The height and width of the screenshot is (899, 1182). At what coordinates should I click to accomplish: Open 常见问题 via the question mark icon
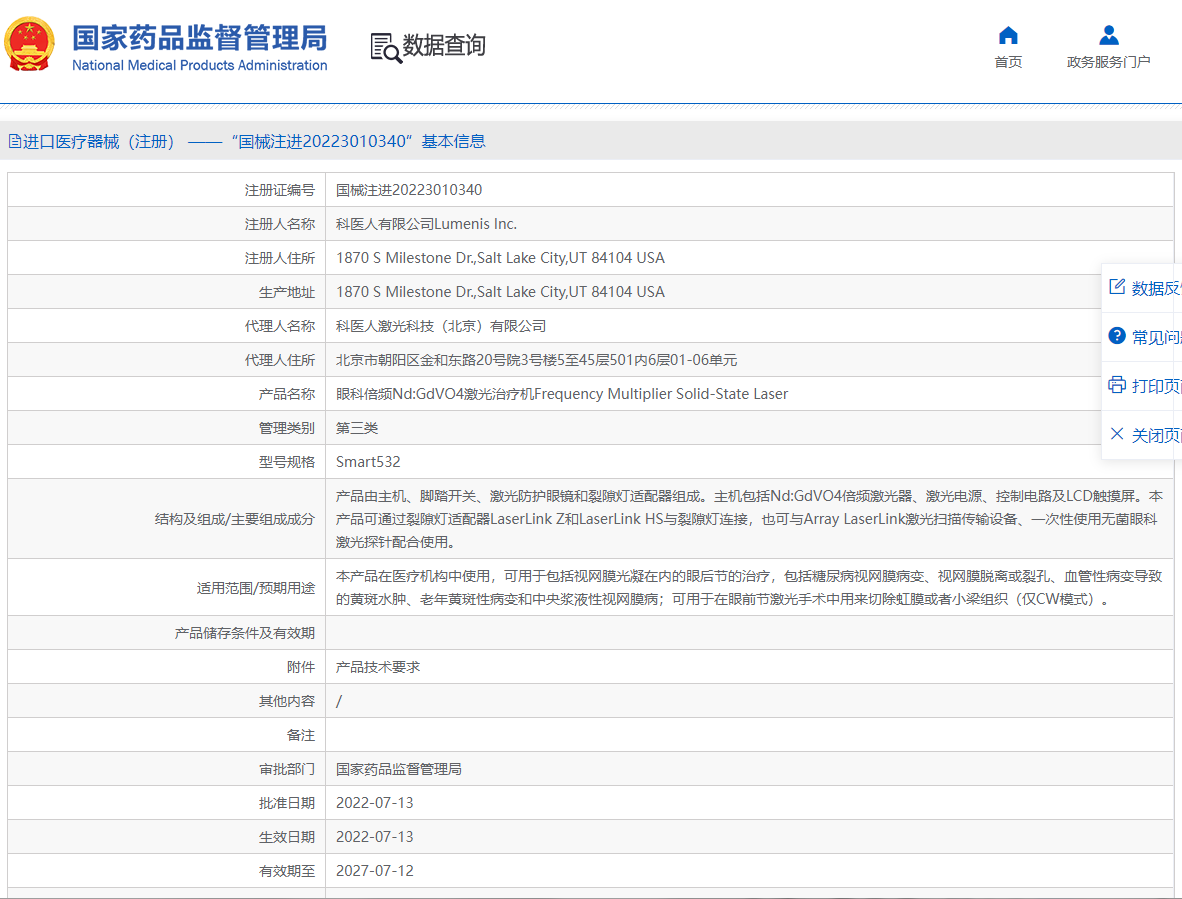[x=1117, y=335]
